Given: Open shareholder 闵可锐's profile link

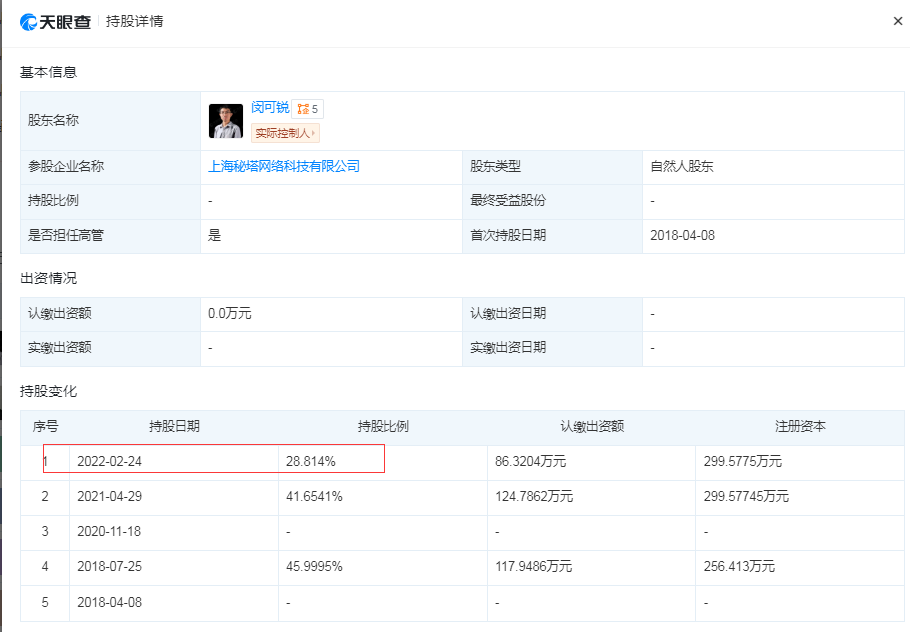Looking at the screenshot, I should (x=269, y=108).
